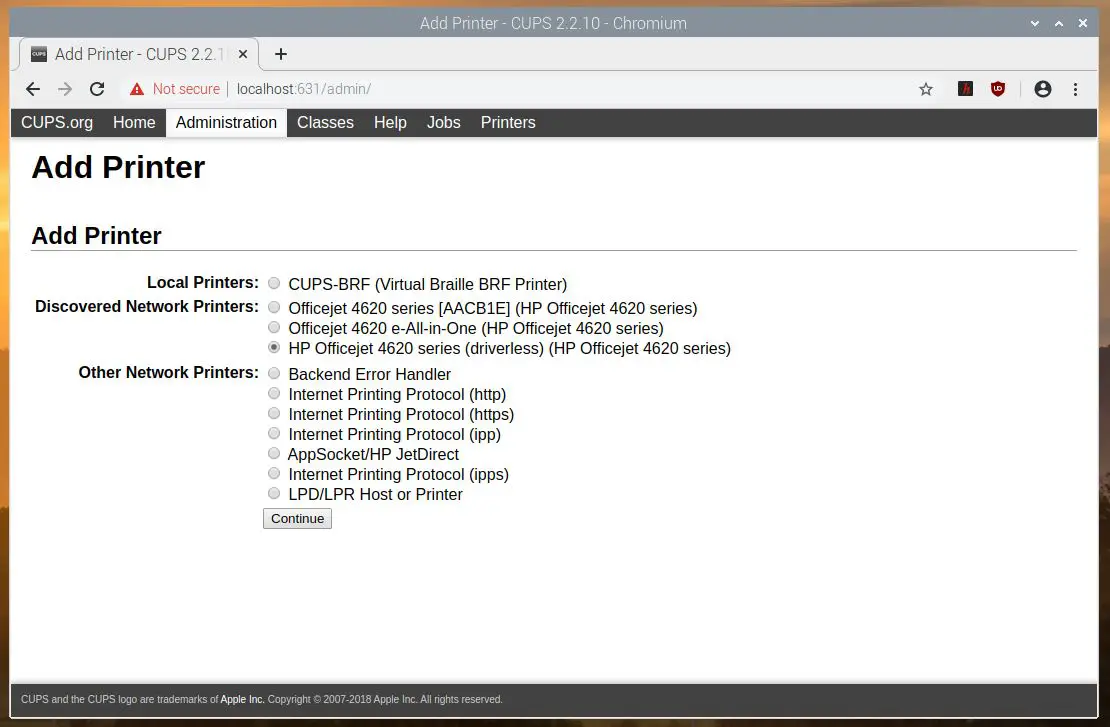This screenshot has width=1110, height=727.
Task: Open the Chromium three-dot menu
Action: (1076, 89)
